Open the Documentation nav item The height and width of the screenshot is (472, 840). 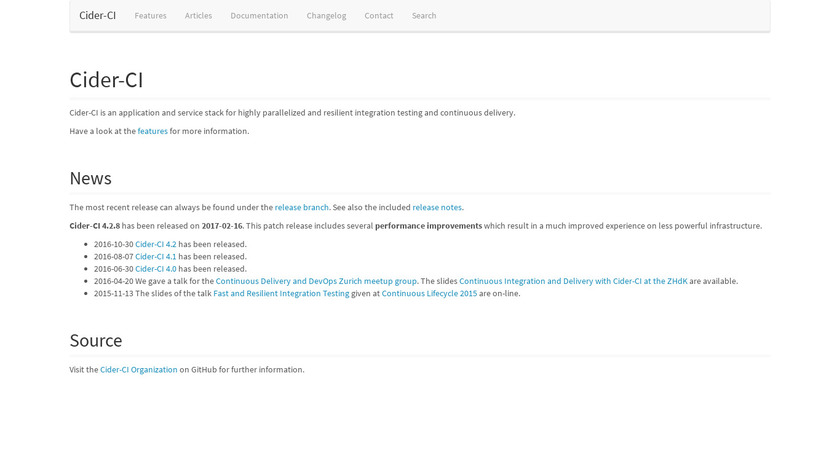259,16
